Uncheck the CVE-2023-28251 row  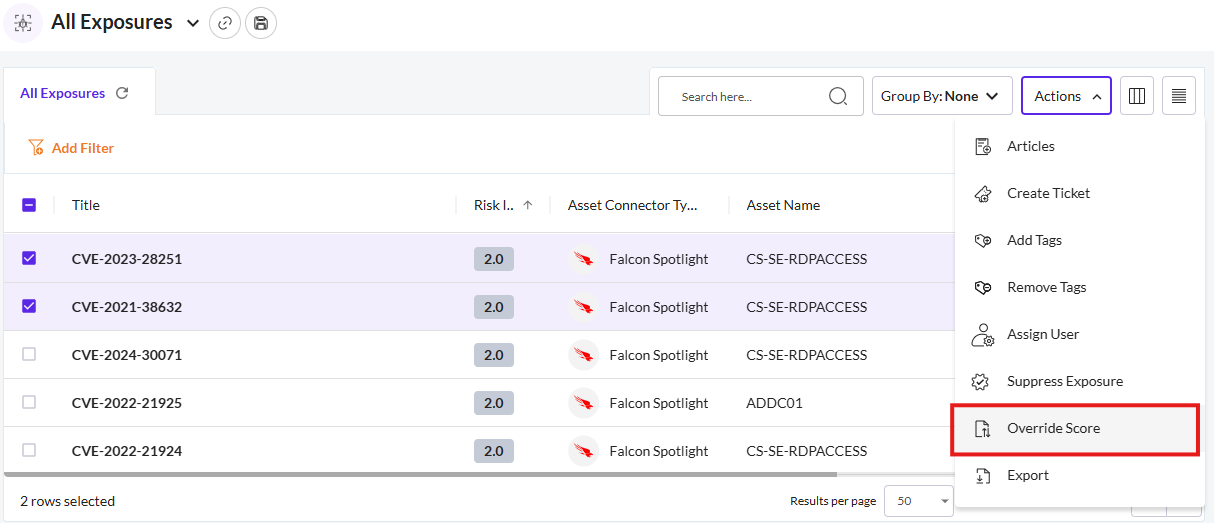[x=29, y=258]
